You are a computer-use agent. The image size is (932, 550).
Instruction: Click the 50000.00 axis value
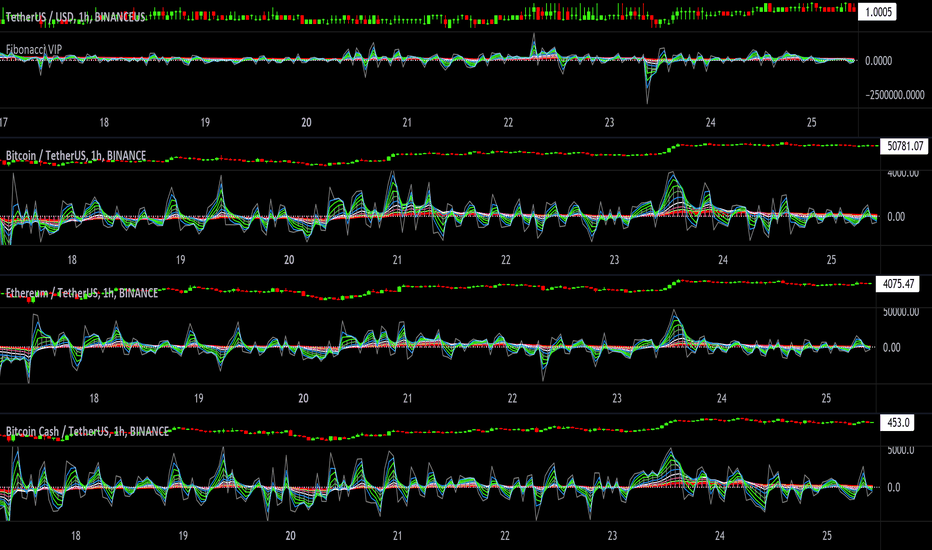pos(901,312)
